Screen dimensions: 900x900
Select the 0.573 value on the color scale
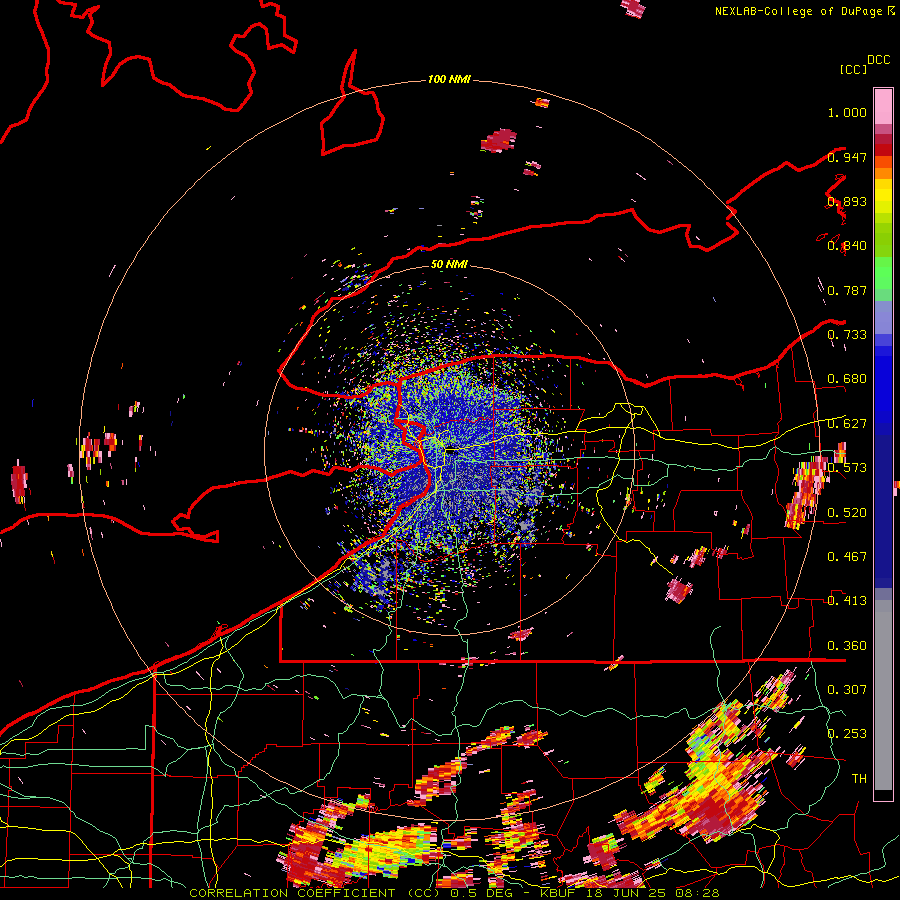pyautogui.click(x=847, y=468)
